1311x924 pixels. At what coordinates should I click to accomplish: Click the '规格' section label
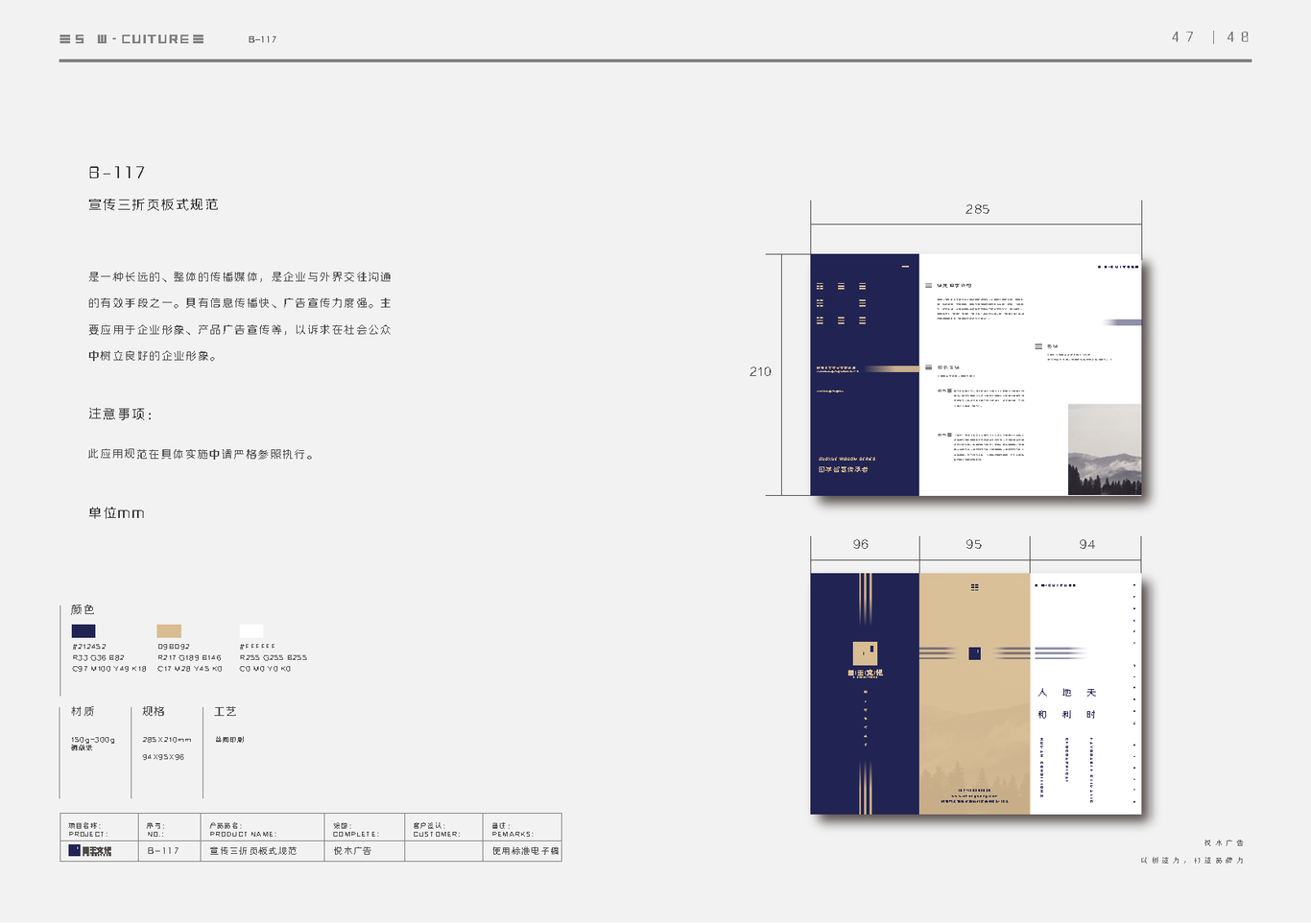point(154,711)
